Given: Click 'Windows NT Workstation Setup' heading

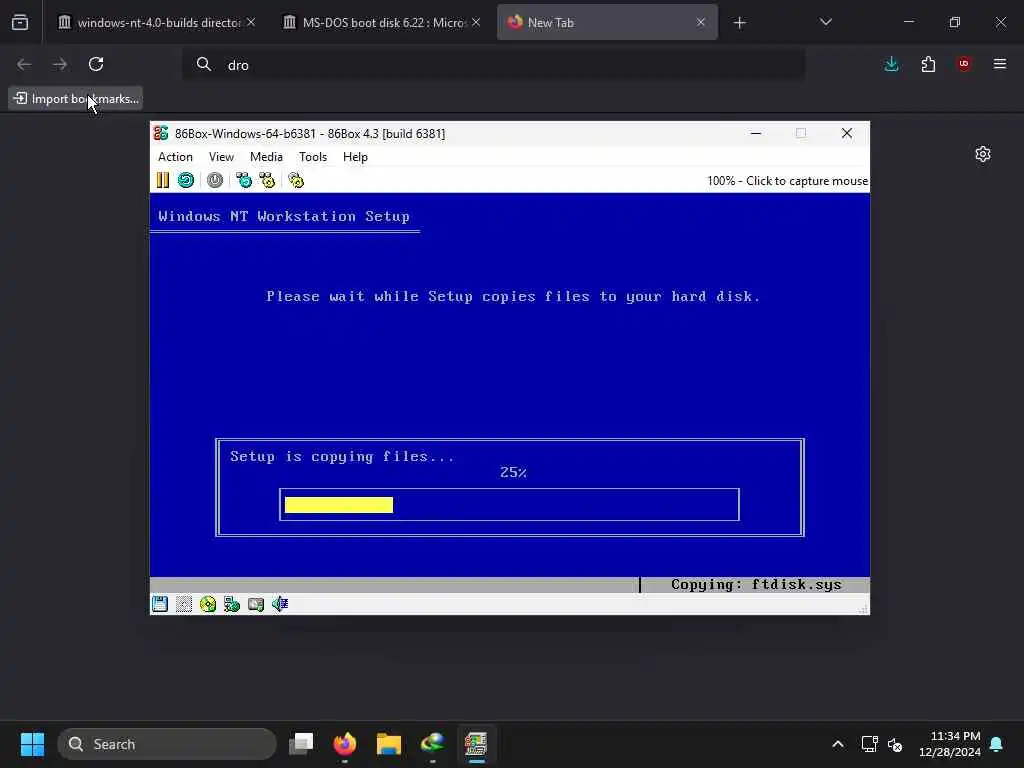Looking at the screenshot, I should (284, 216).
